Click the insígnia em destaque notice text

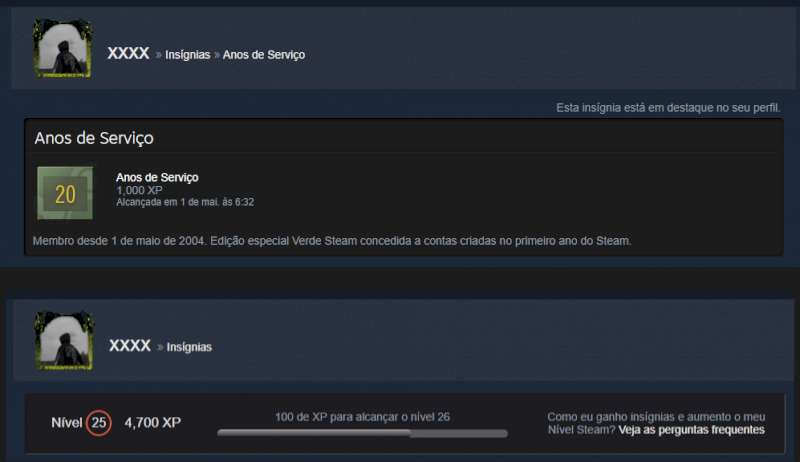click(x=668, y=108)
